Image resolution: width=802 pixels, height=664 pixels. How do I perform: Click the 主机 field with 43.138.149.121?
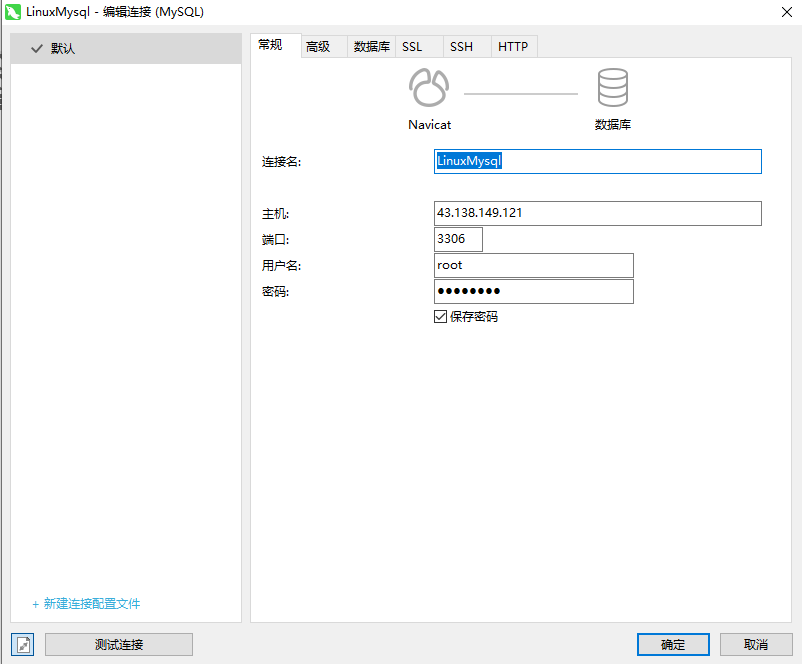click(597, 213)
